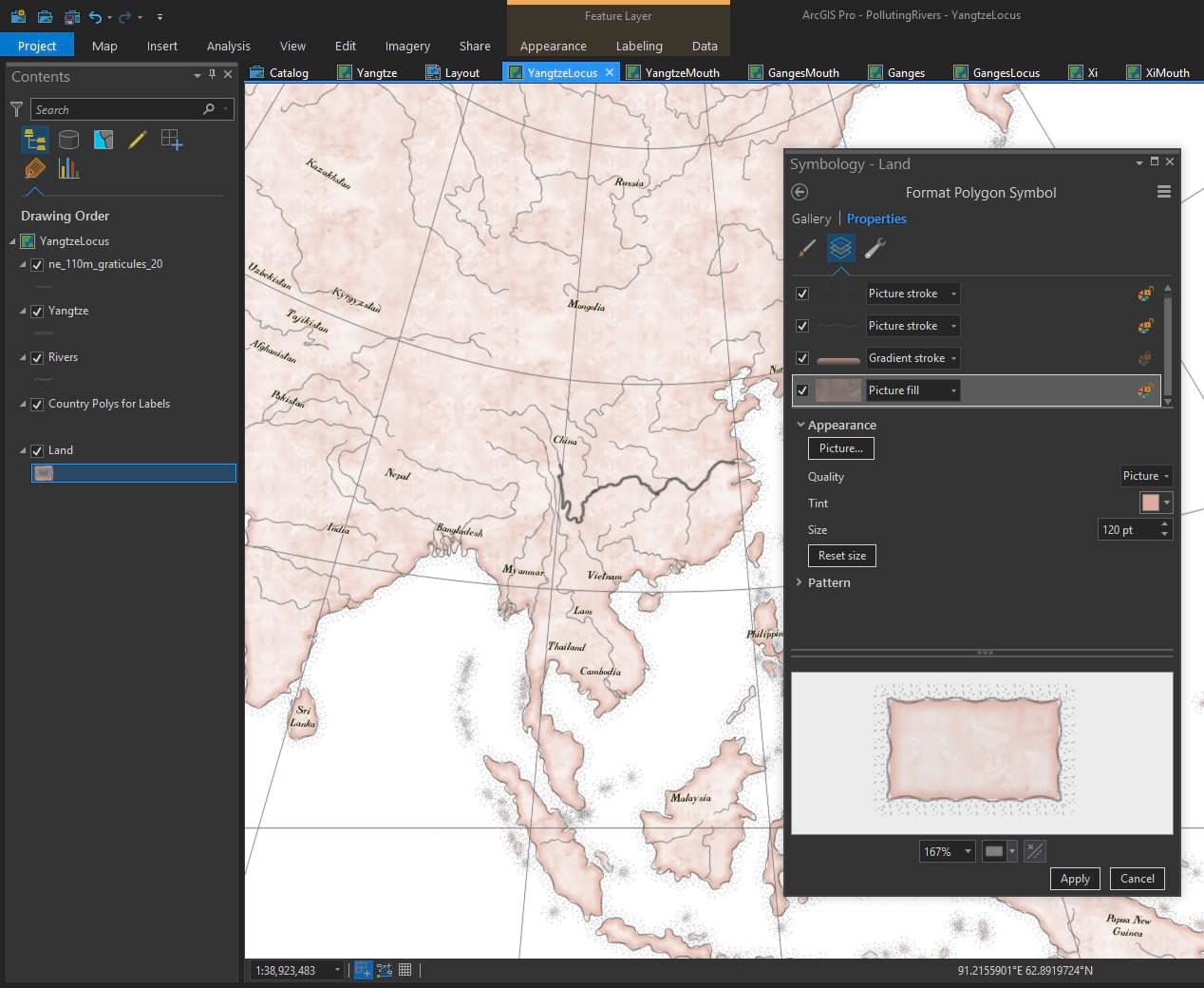1204x988 pixels.
Task: Uncheck the Rivers layer visibility
Action: tap(37, 358)
